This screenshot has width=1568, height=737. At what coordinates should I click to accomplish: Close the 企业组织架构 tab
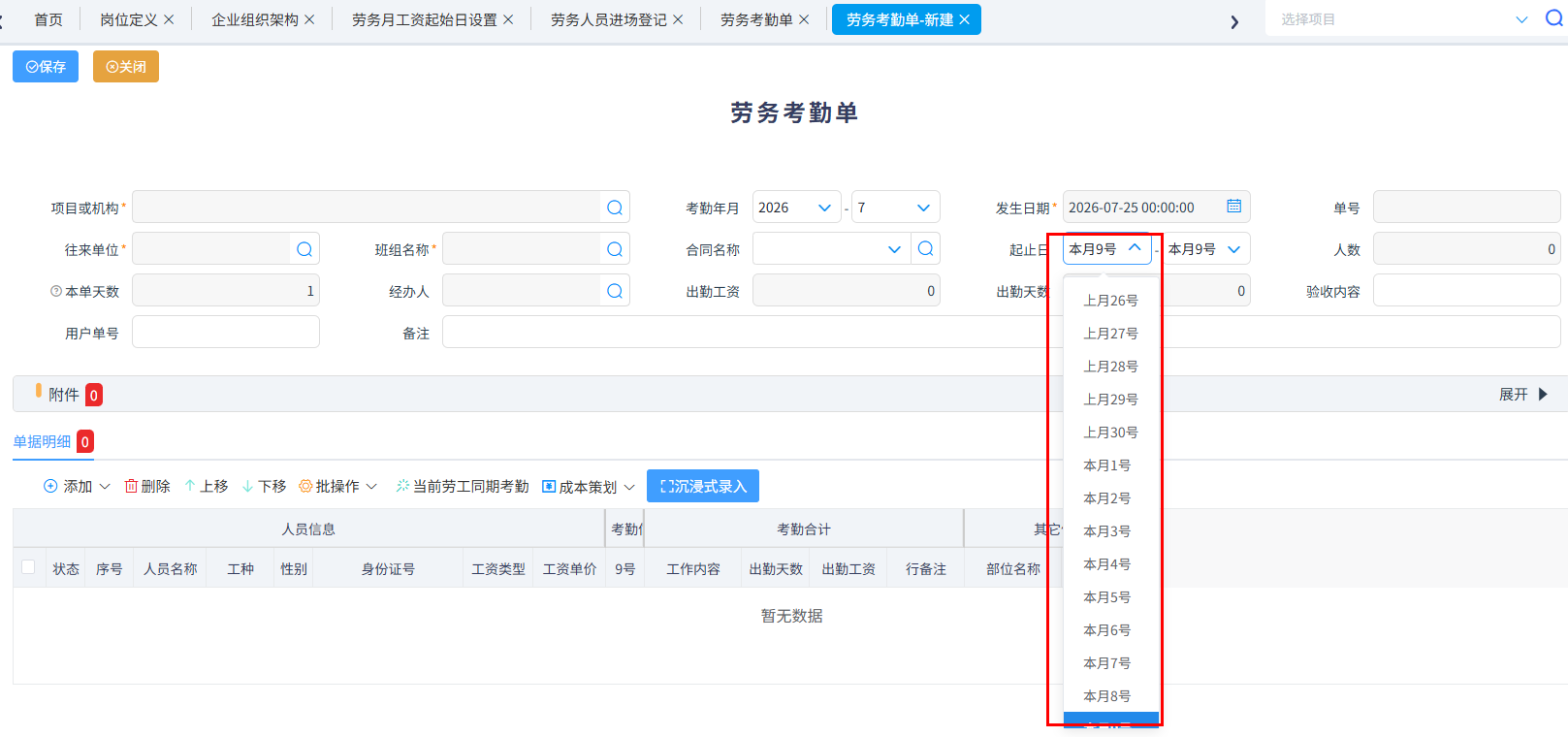pyautogui.click(x=309, y=19)
